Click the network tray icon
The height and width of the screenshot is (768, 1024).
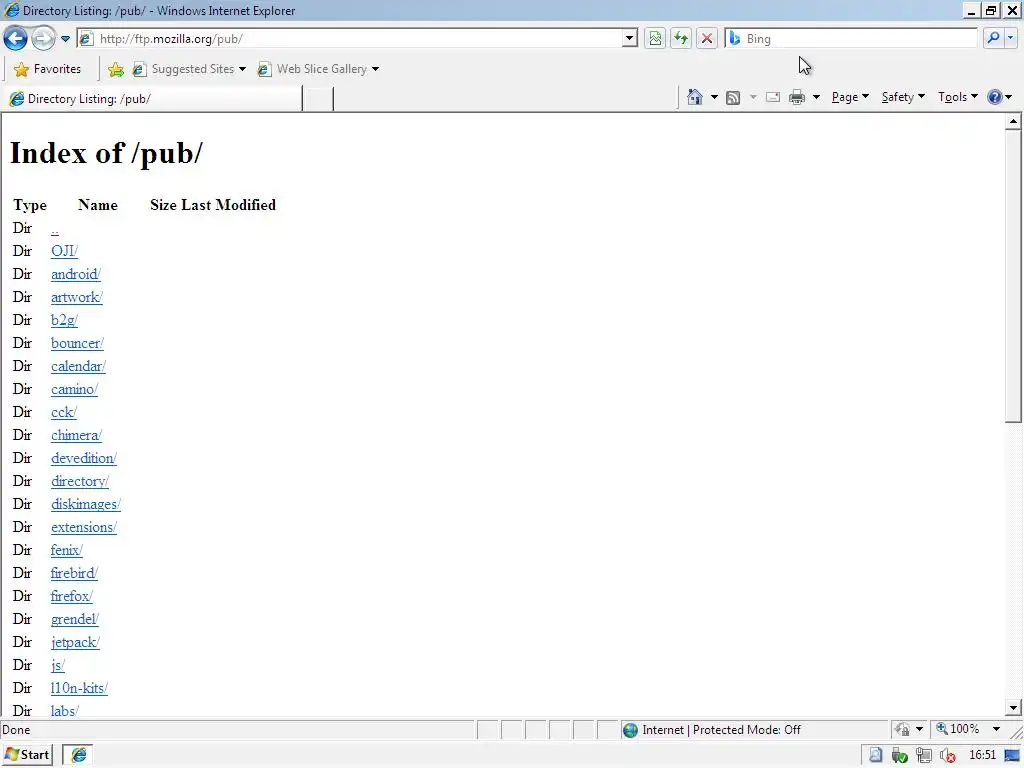pyautogui.click(x=923, y=756)
